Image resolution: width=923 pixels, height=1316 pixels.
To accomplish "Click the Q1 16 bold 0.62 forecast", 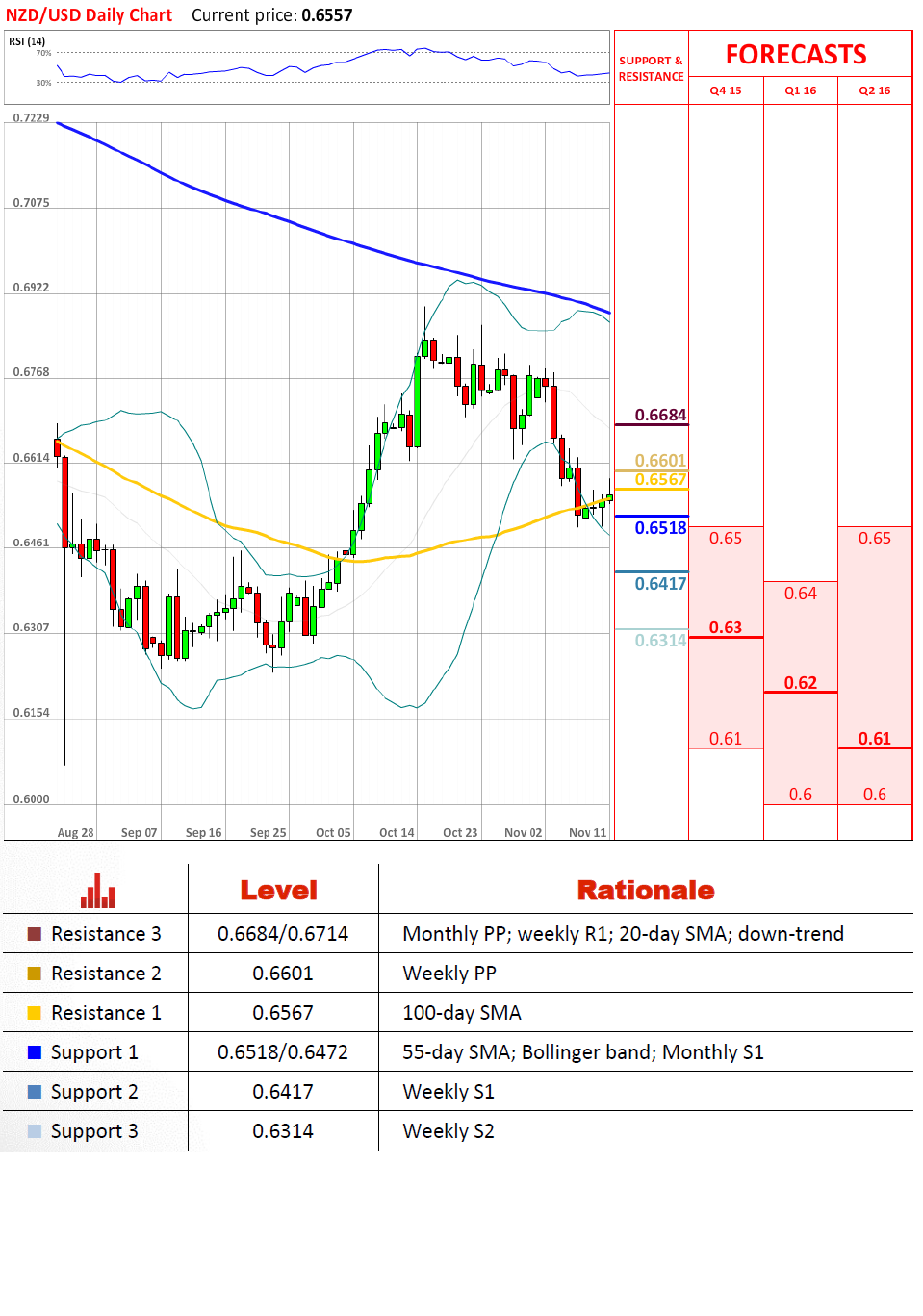I will 801,683.
